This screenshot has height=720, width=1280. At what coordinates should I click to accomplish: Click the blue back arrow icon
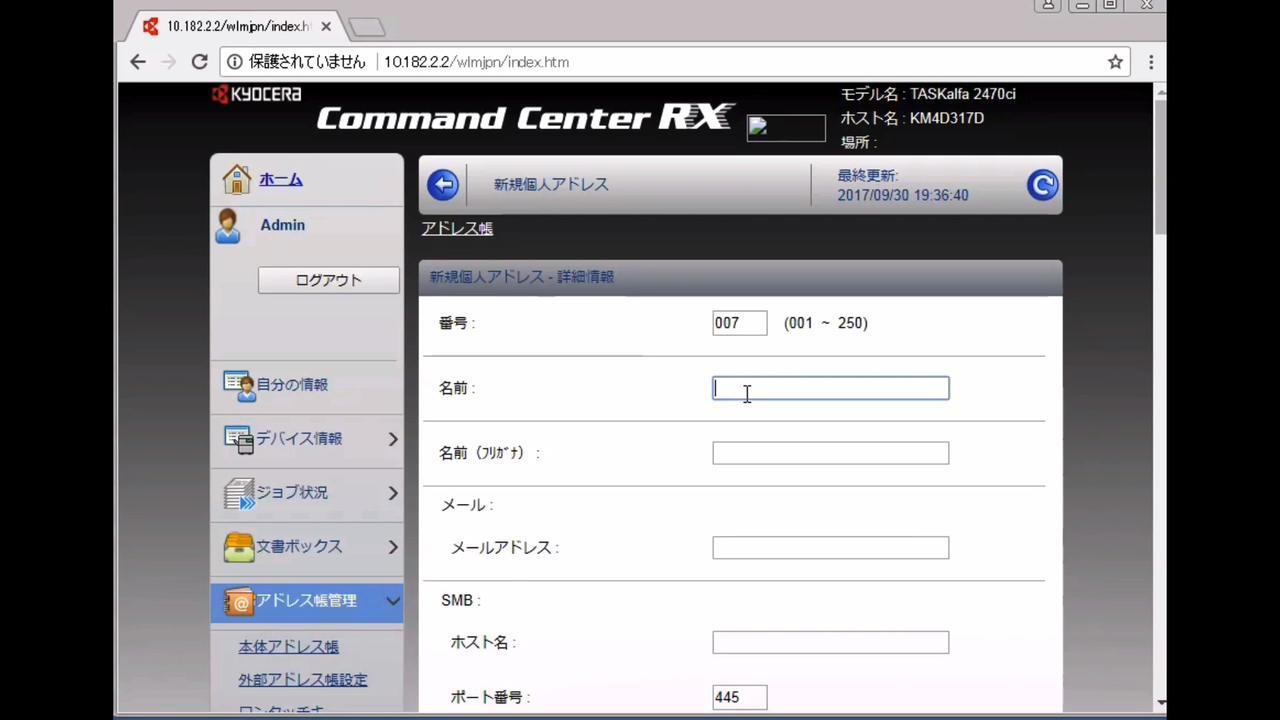click(443, 185)
